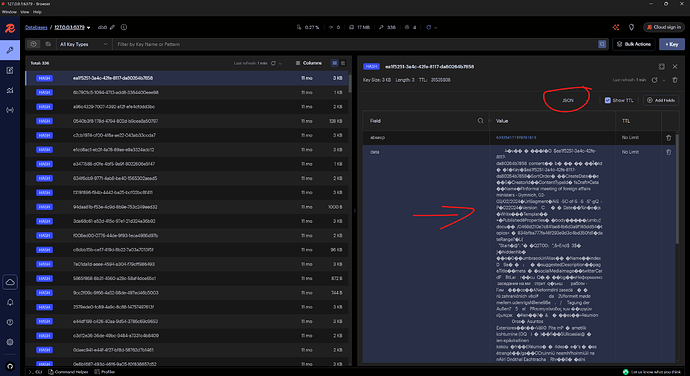The image size is (690, 376).
Task: Click 'Let us know what you think' feedback
Action: coord(652,372)
